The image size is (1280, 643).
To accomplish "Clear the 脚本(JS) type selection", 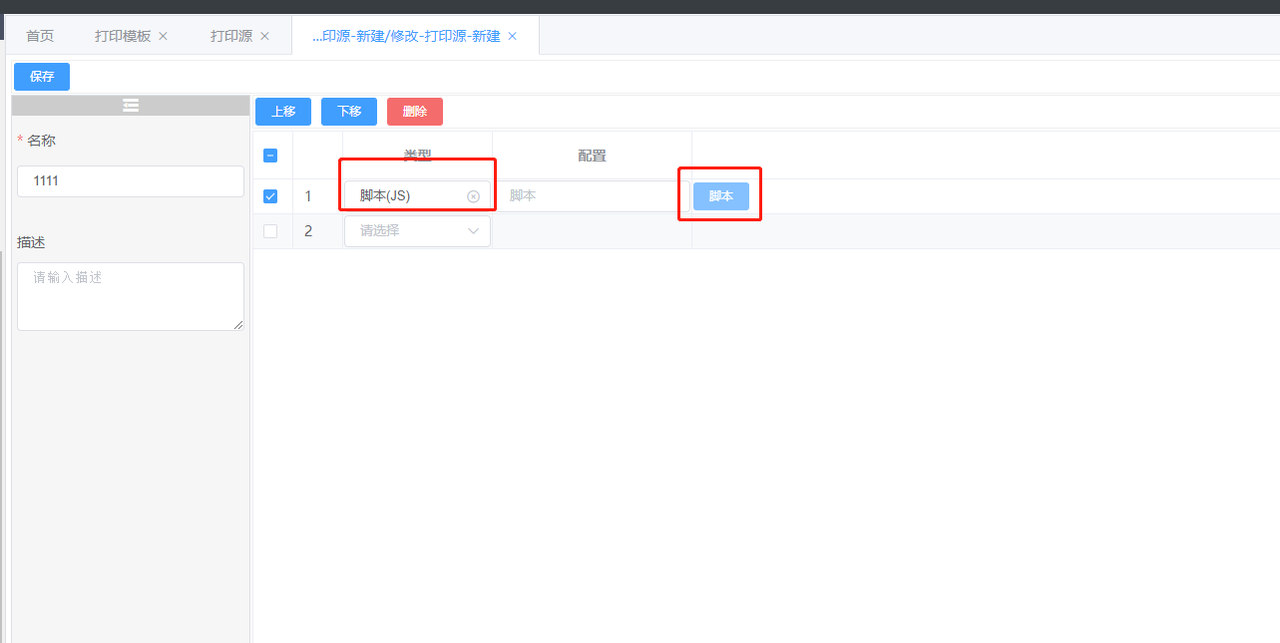I will pyautogui.click(x=474, y=196).
